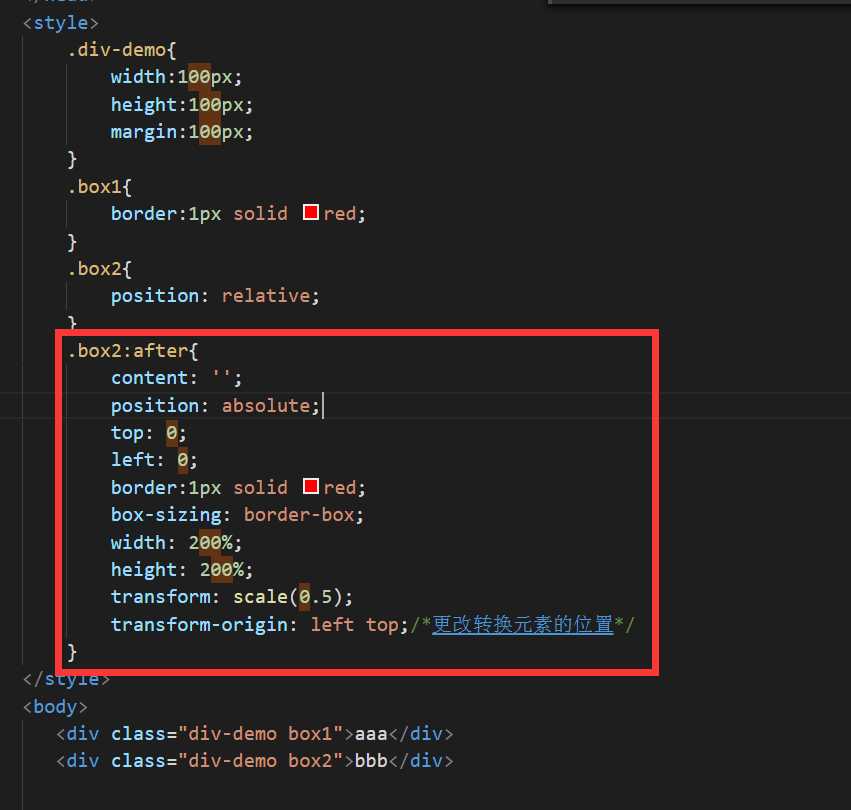
Task: Click the closing </style> tag
Action: 66,681
